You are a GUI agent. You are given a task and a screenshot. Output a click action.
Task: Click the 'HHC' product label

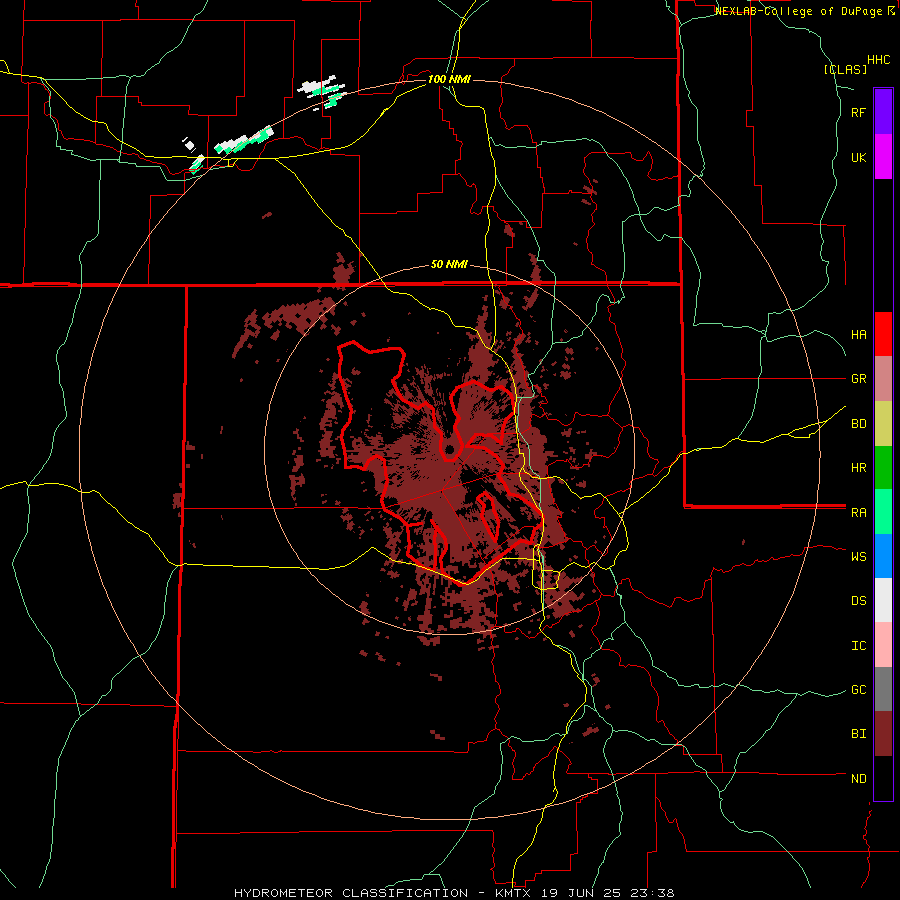(x=879, y=60)
